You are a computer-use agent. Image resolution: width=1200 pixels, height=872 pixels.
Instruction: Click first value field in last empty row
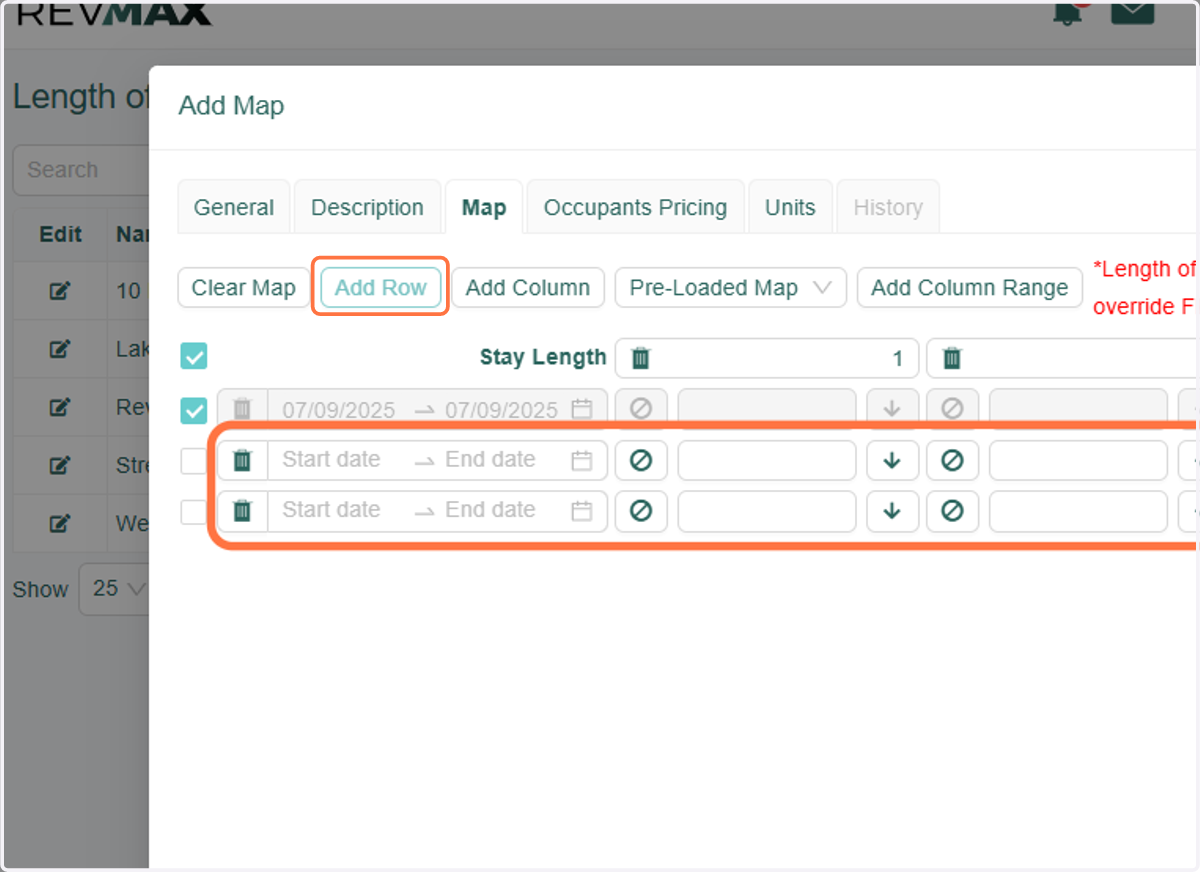[x=767, y=510]
